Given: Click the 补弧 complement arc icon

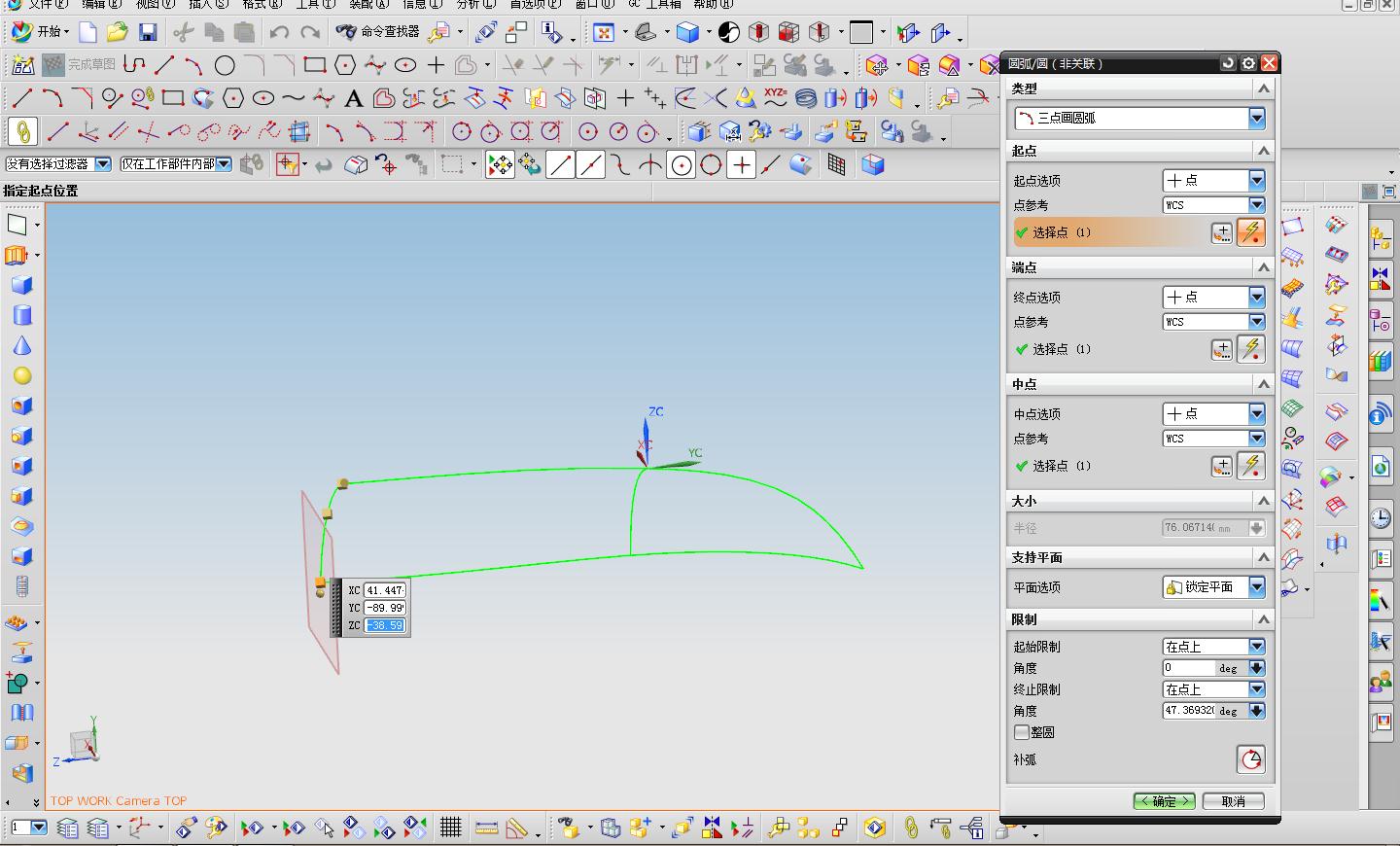Looking at the screenshot, I should 1251,759.
